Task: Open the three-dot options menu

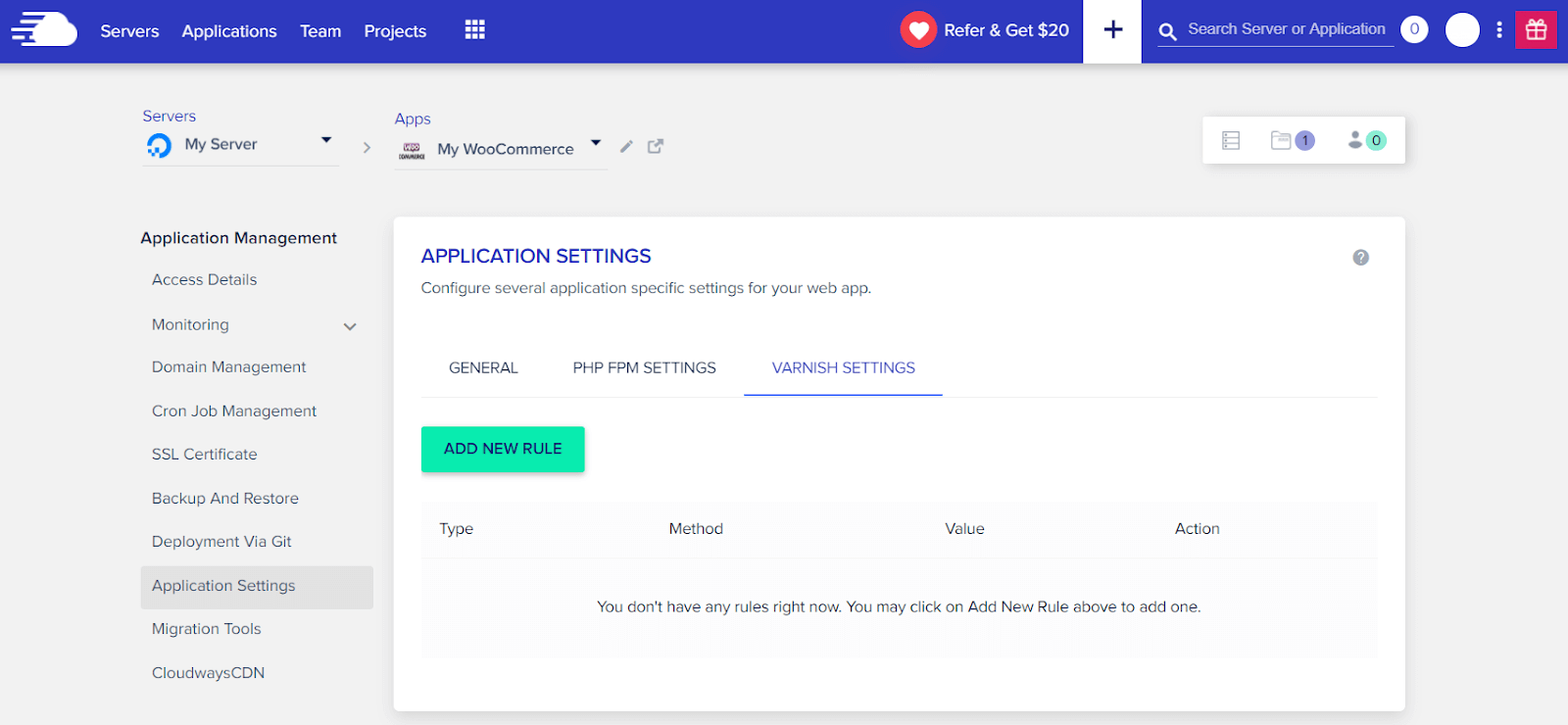Action: pos(1498,29)
